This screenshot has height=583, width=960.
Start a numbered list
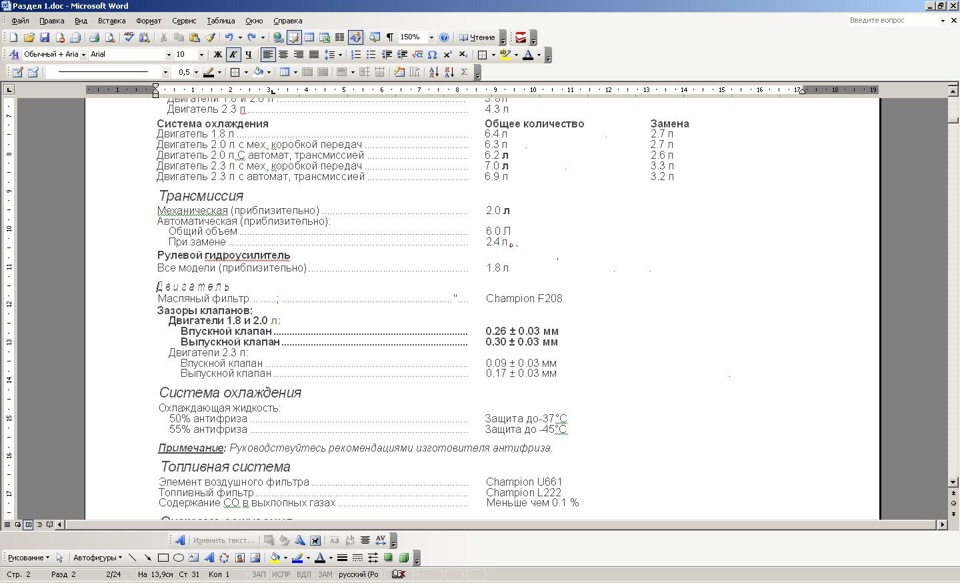356,55
